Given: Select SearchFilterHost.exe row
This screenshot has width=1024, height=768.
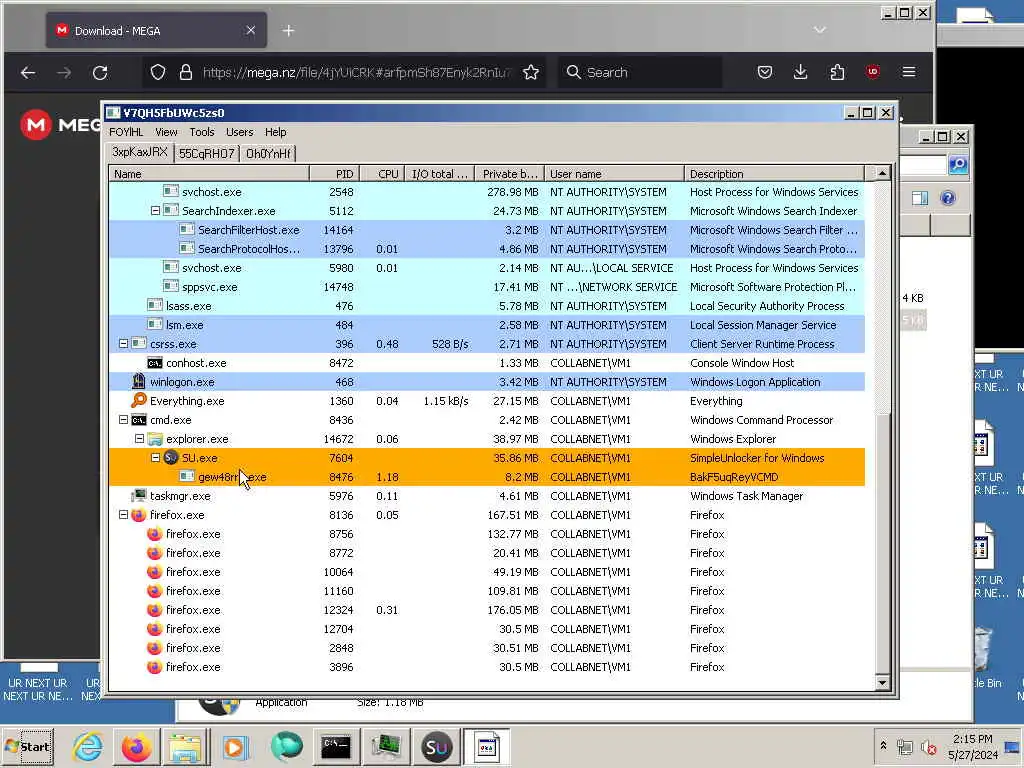Looking at the screenshot, I should 487,230.
